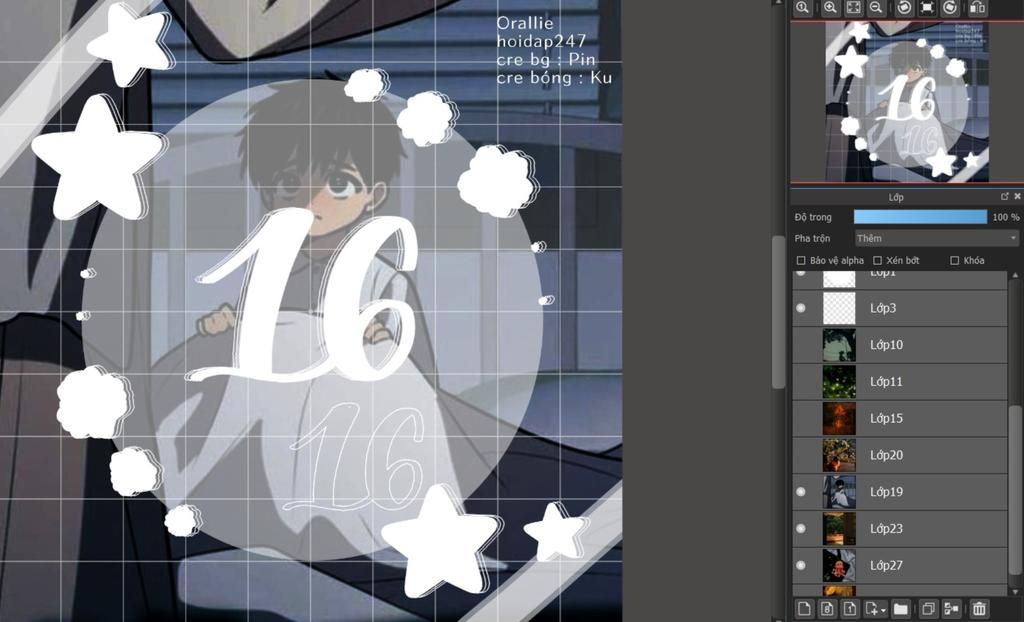Adjust the Độ trong opacity slider
Viewport: 1024px width, 622px height.
coord(921,217)
